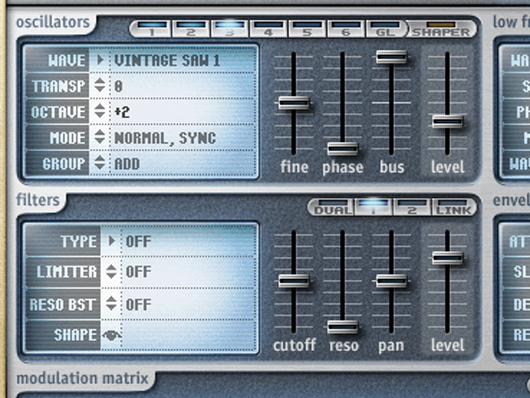Screen dimensions: 530x398
Task: Click the WAVE parameter label
Action: (67, 61)
